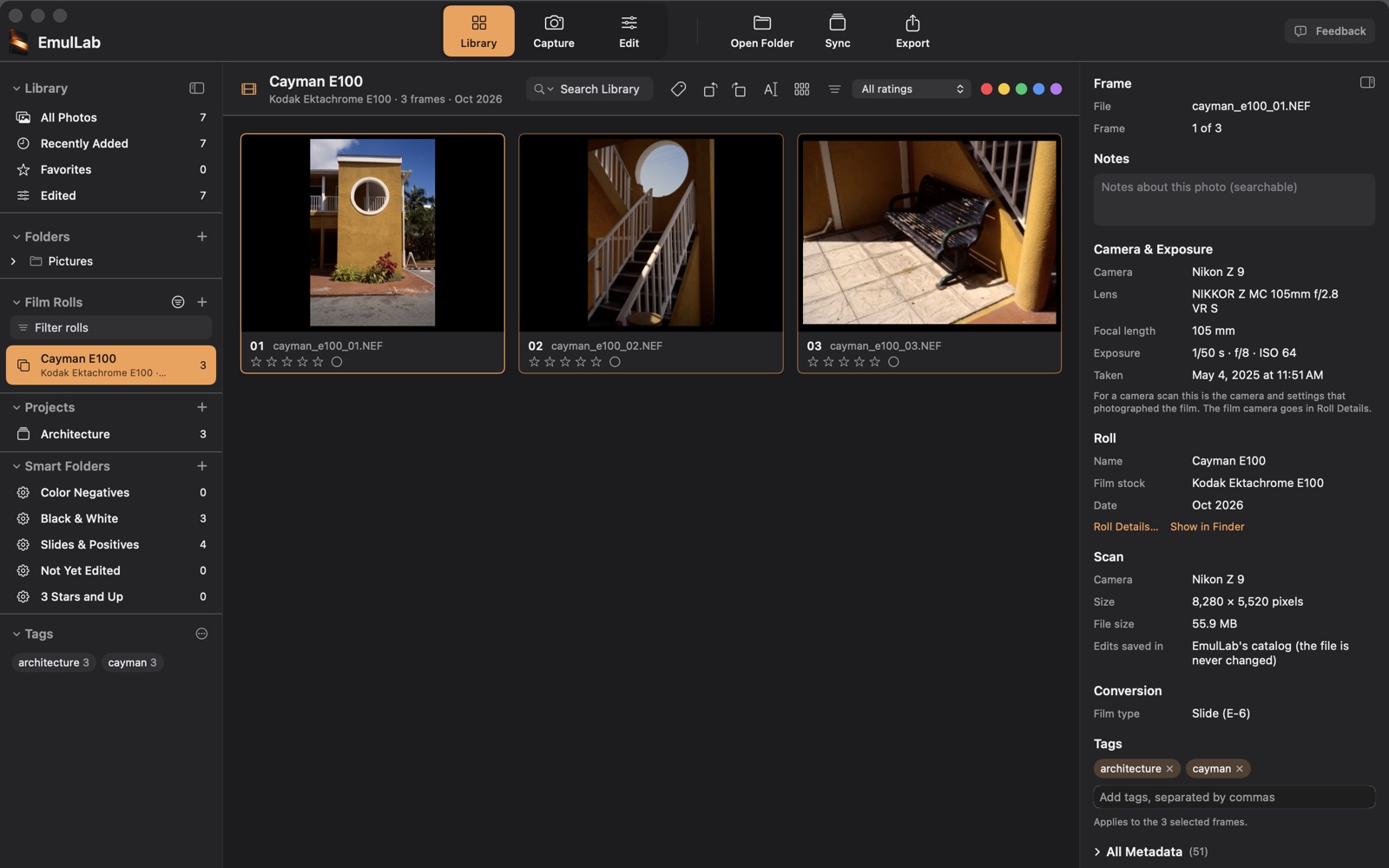Collapse the Smart Folders section
Screen dimensions: 1389x868
16,466
